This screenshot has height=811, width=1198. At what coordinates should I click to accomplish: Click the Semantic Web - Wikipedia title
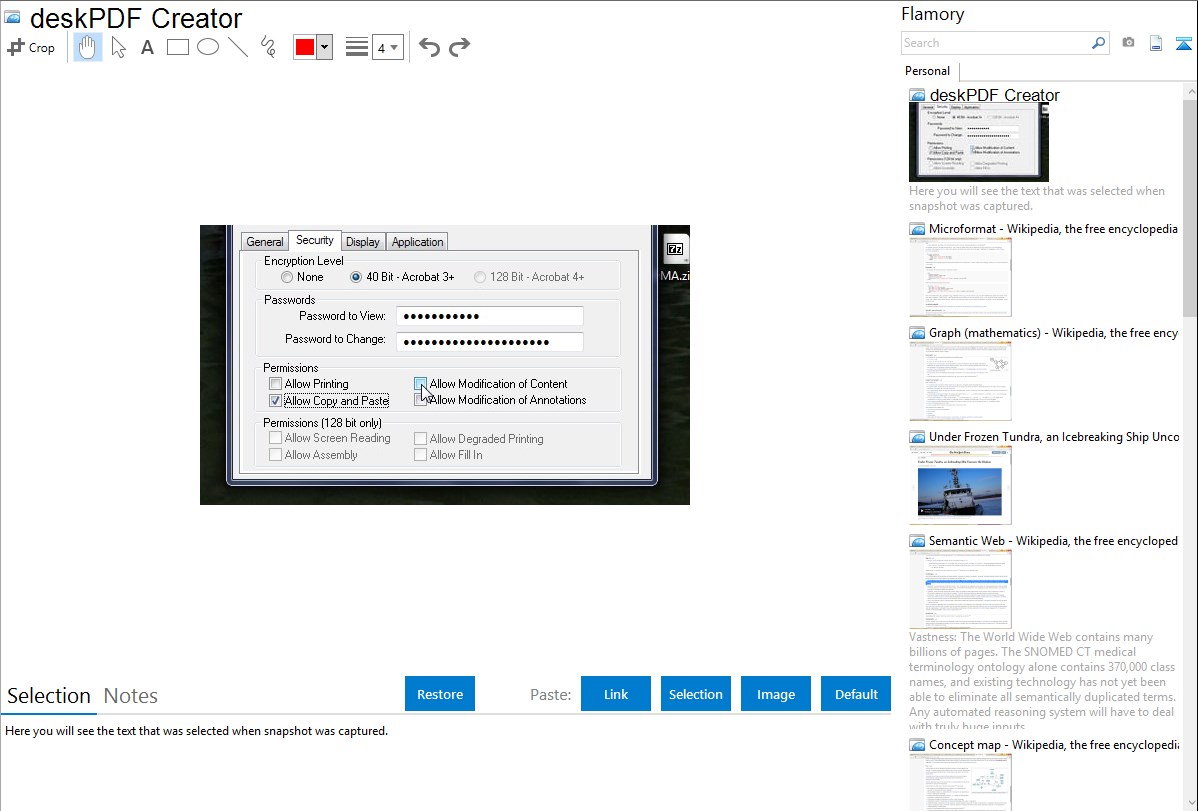(1053, 540)
